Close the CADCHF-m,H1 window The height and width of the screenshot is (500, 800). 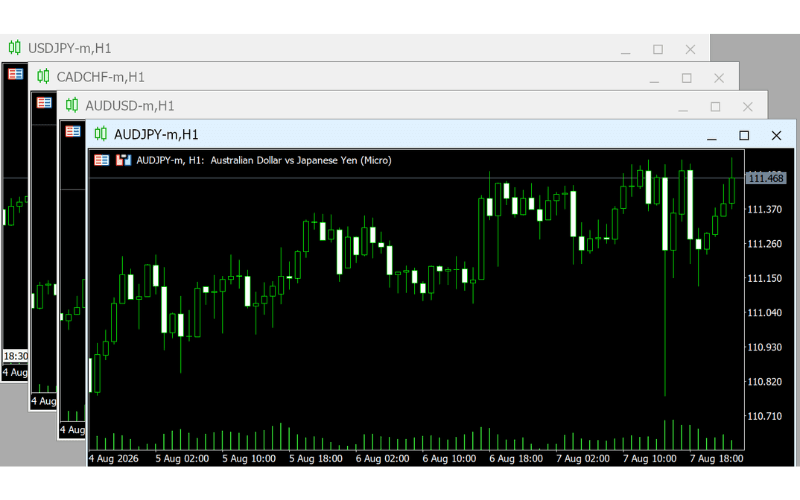(x=718, y=78)
